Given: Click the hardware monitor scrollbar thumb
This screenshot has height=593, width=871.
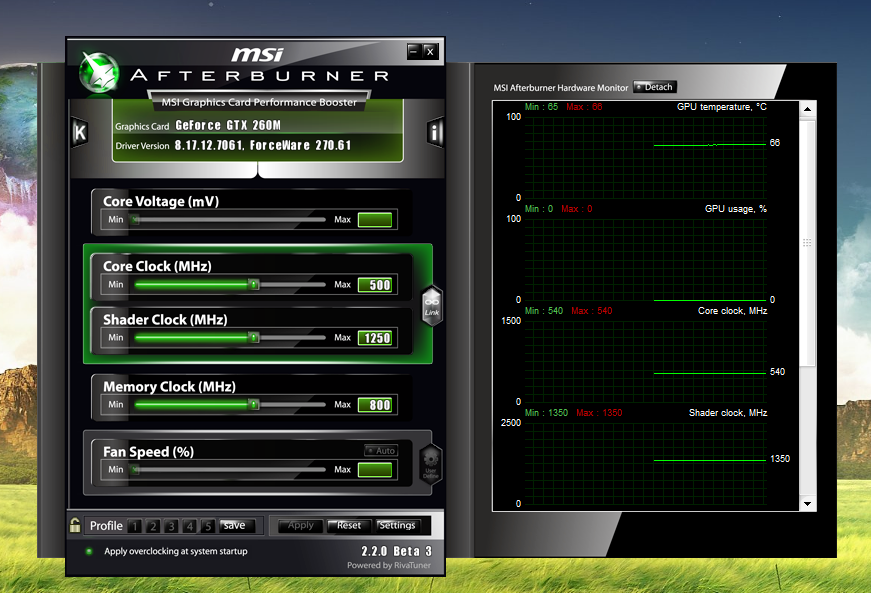Looking at the screenshot, I should [808, 243].
